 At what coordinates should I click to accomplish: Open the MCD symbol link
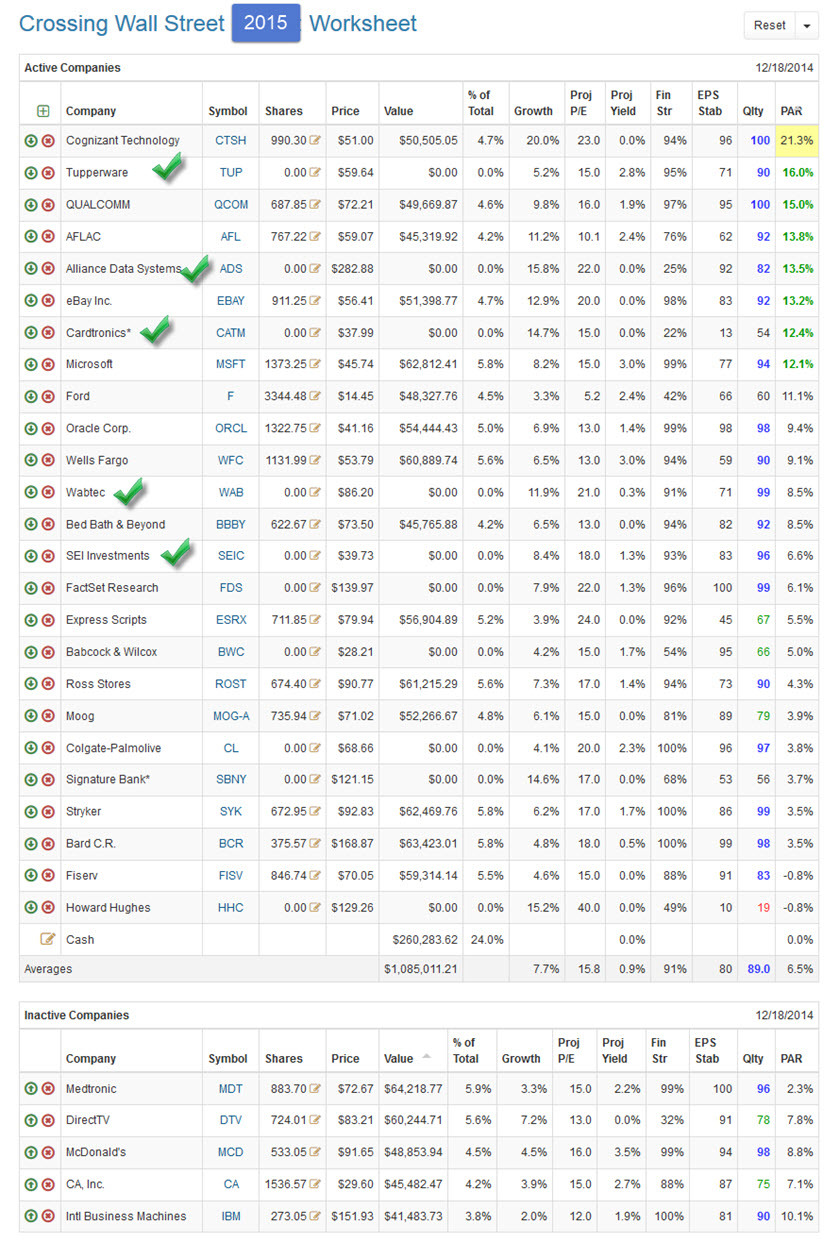(x=230, y=1153)
